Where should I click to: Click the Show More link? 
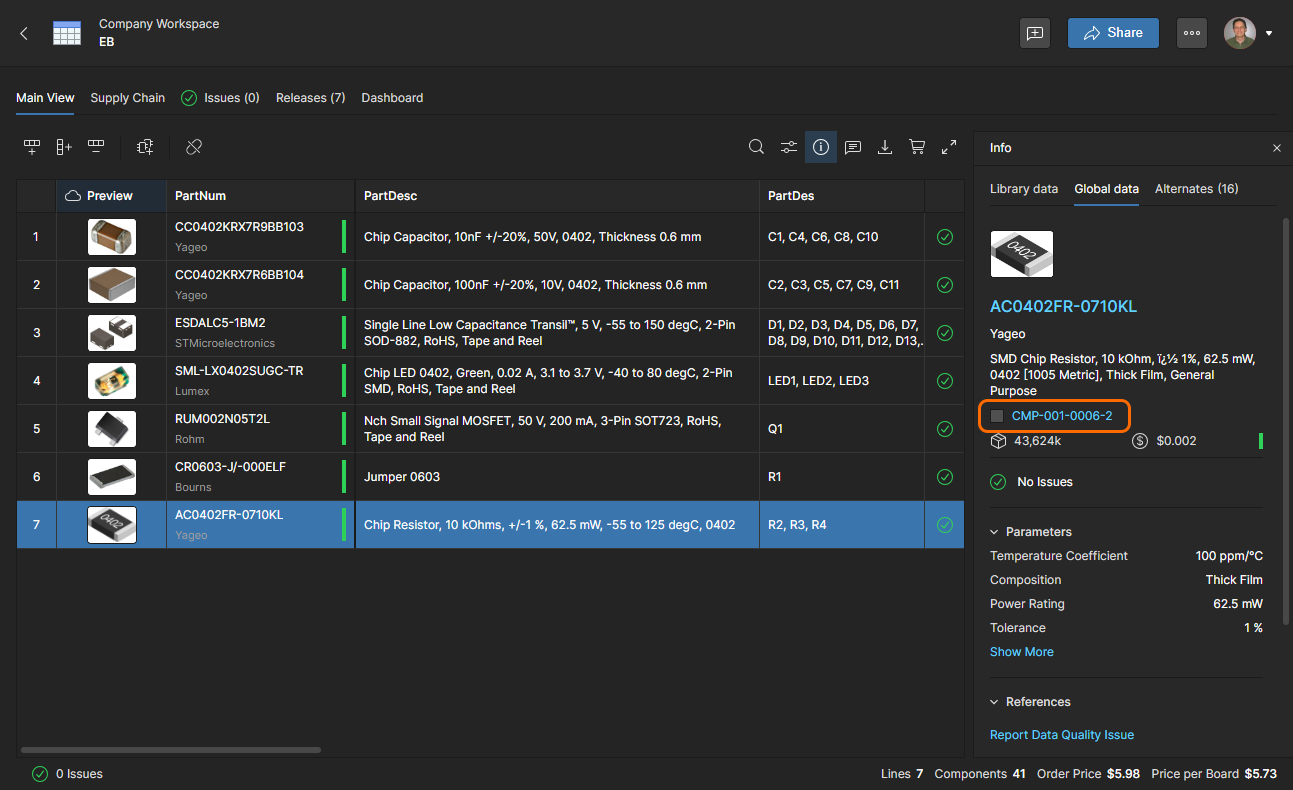click(x=1021, y=652)
